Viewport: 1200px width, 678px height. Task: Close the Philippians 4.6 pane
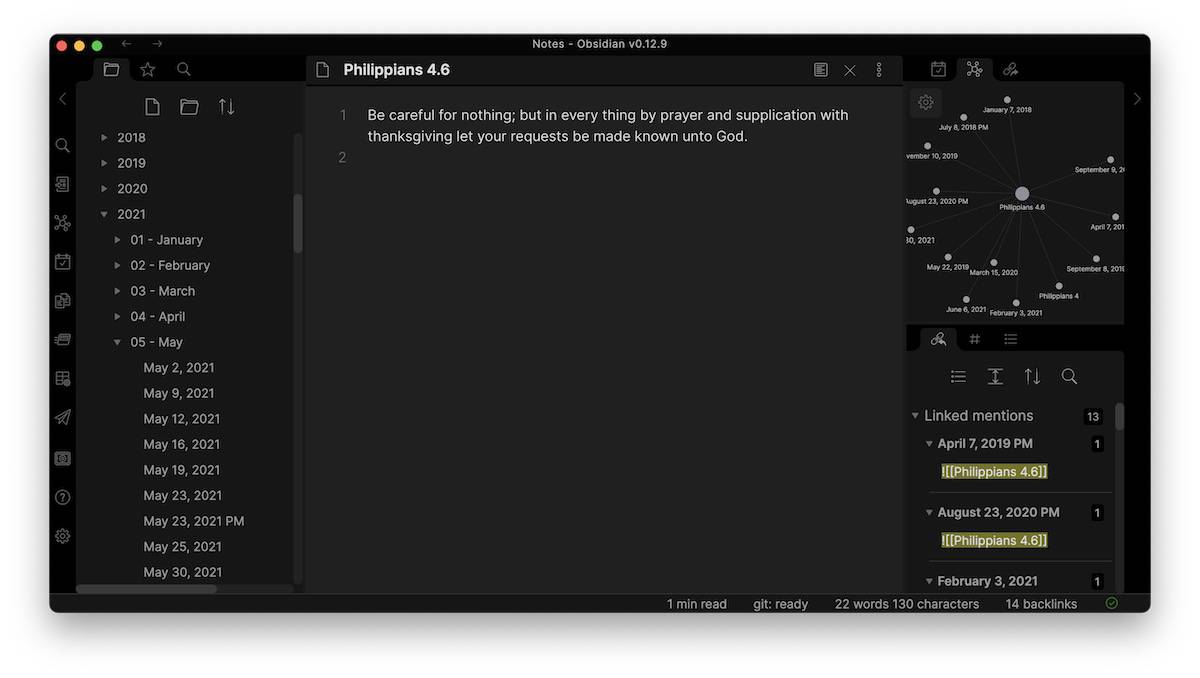tap(850, 70)
